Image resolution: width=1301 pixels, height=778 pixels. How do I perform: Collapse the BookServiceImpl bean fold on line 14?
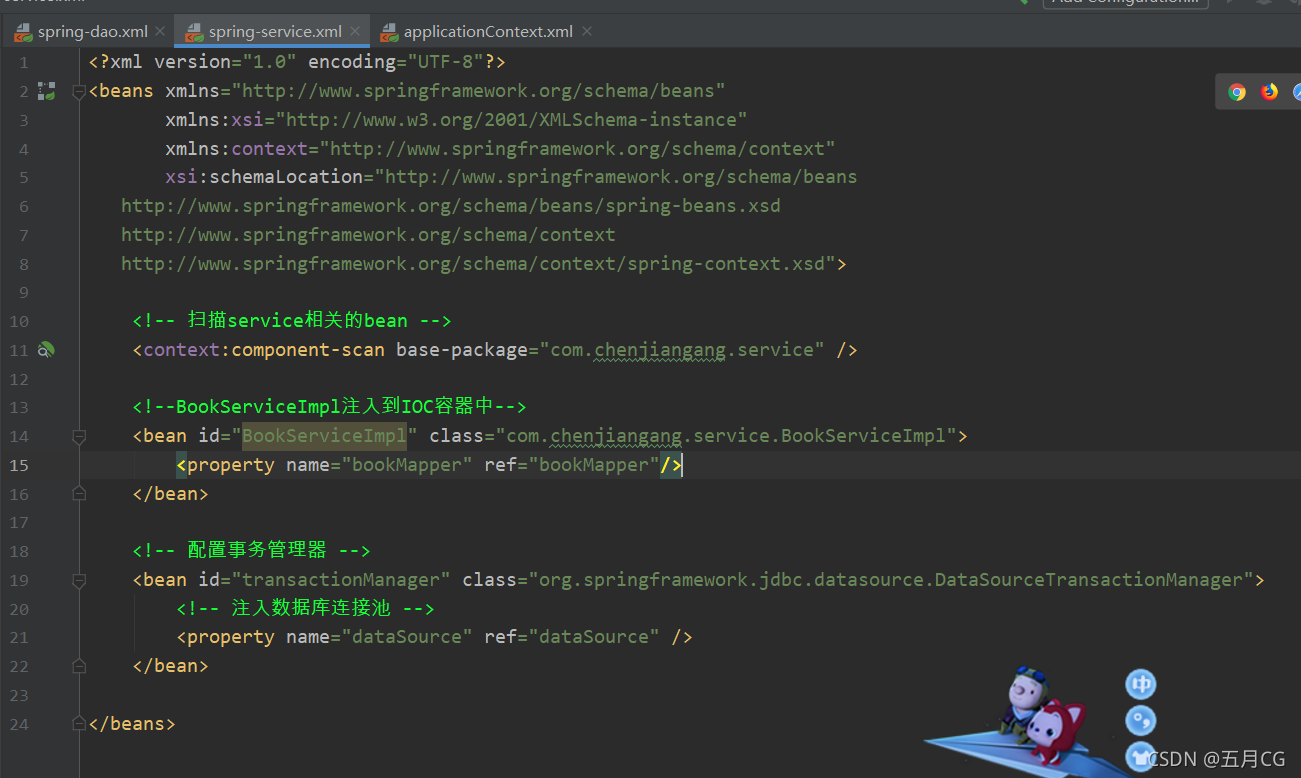[x=79, y=436]
